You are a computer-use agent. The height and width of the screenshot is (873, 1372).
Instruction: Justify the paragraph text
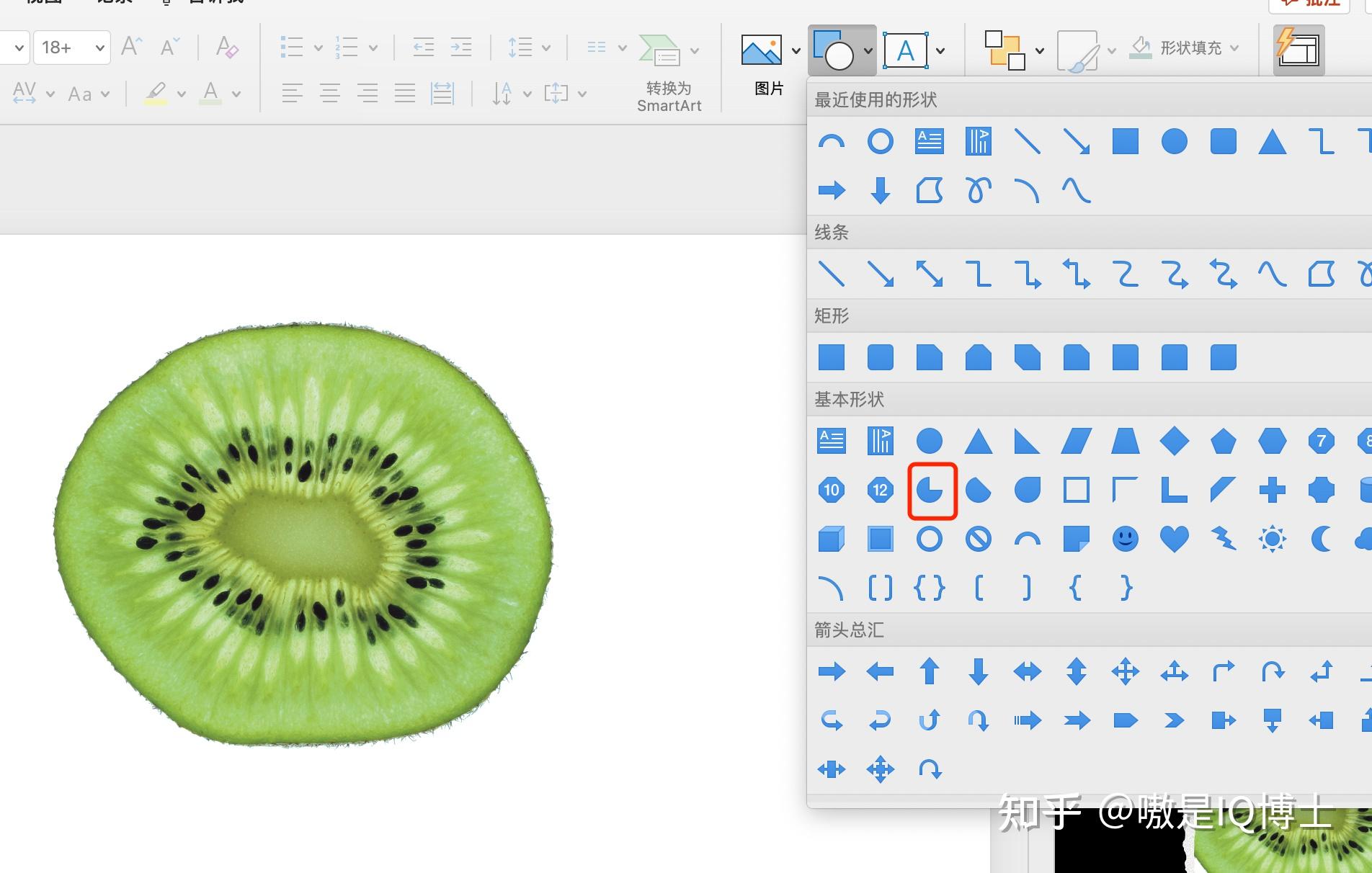click(405, 93)
